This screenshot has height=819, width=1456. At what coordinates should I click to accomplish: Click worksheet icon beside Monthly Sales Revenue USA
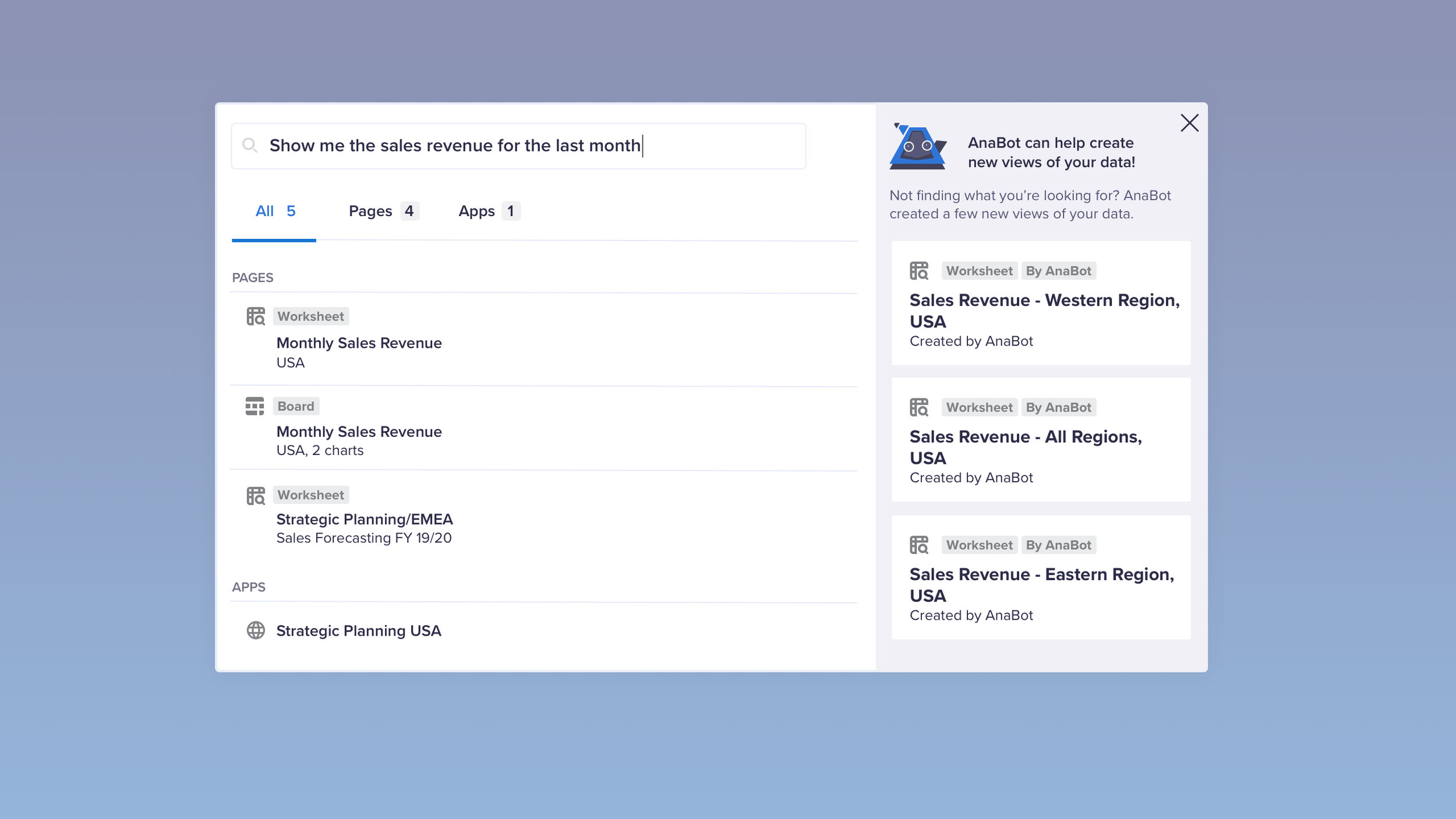click(x=256, y=316)
